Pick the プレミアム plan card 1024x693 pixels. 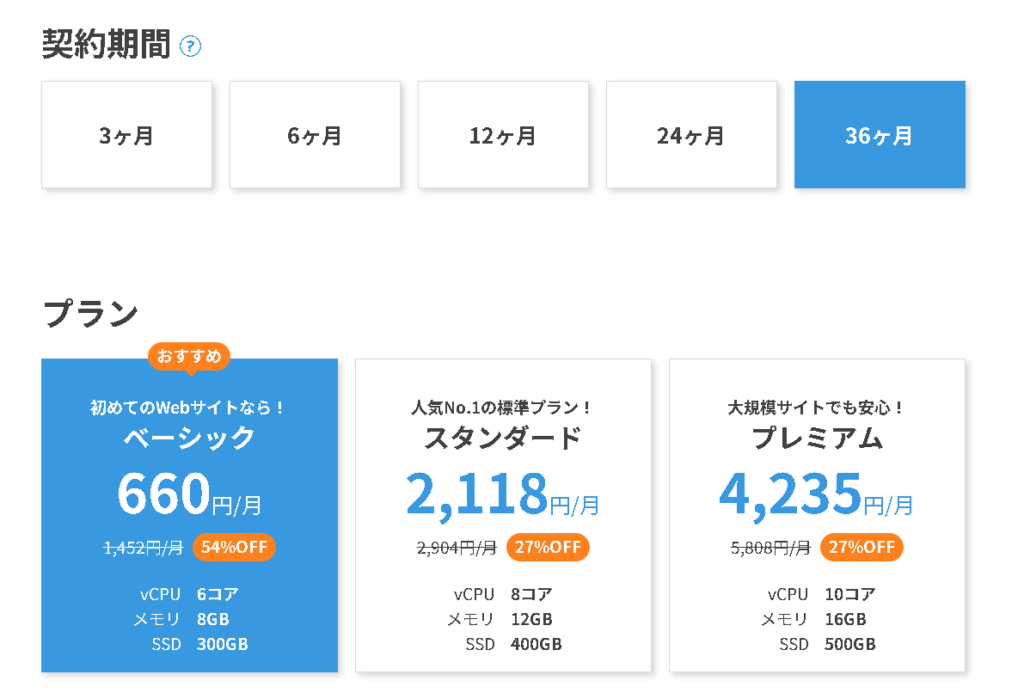tap(817, 515)
